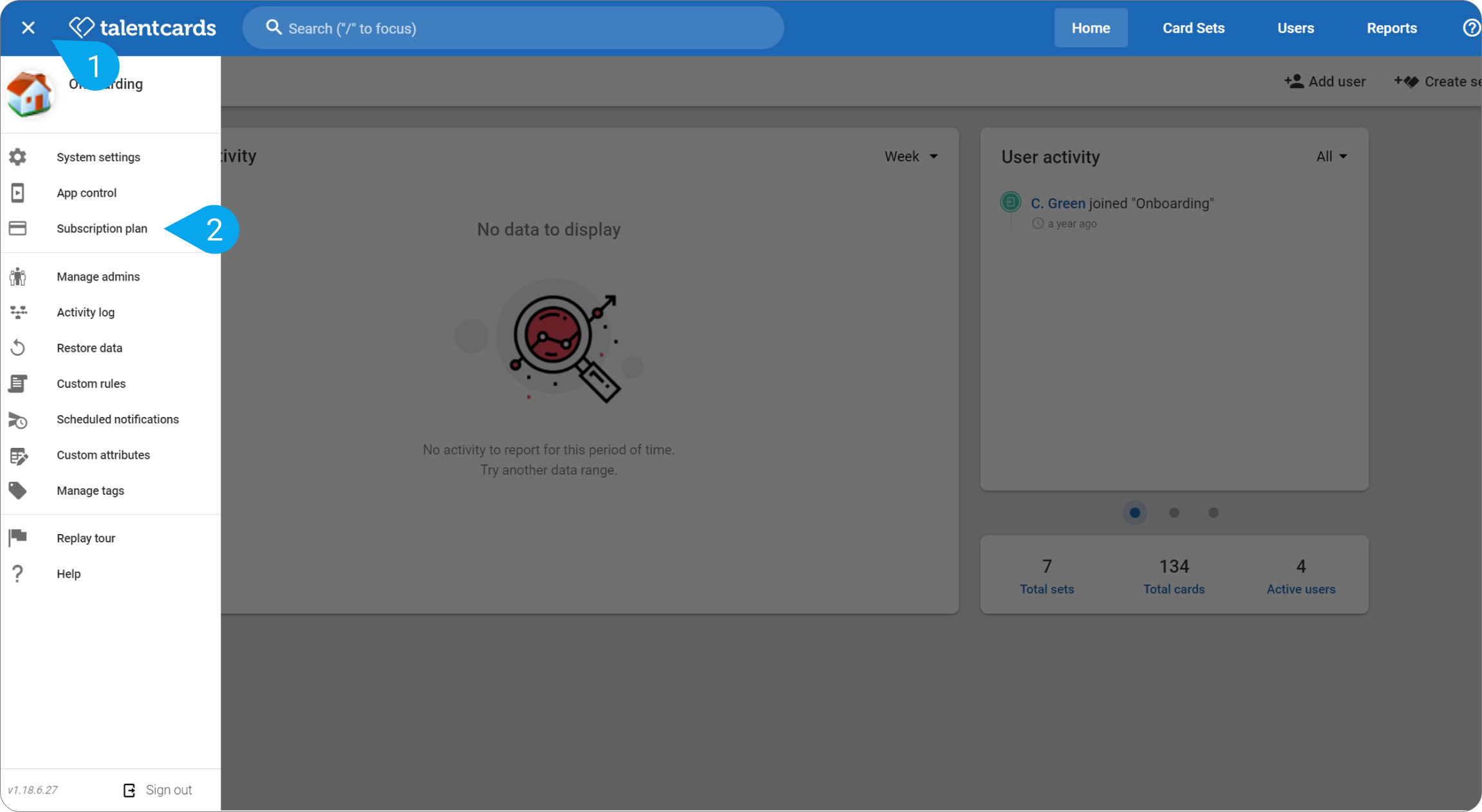This screenshot has height=812, width=1482.
Task: Expand the Week period dropdown
Action: [x=911, y=156]
